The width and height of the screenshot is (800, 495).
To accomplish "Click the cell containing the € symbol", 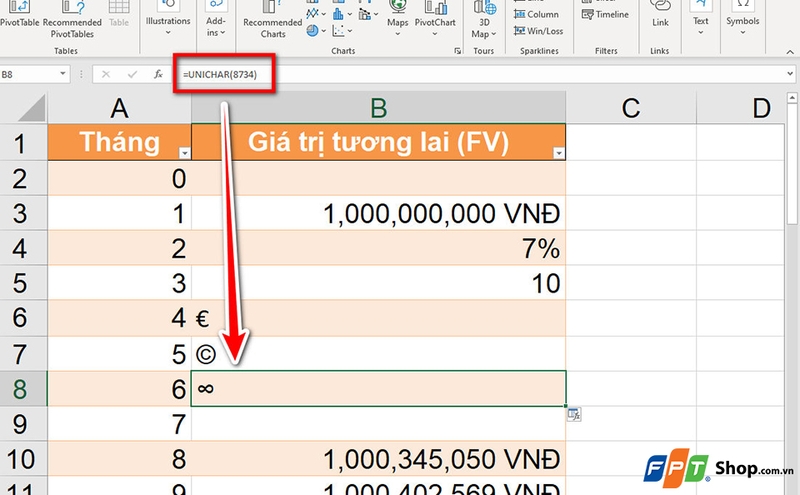I will tap(379, 317).
